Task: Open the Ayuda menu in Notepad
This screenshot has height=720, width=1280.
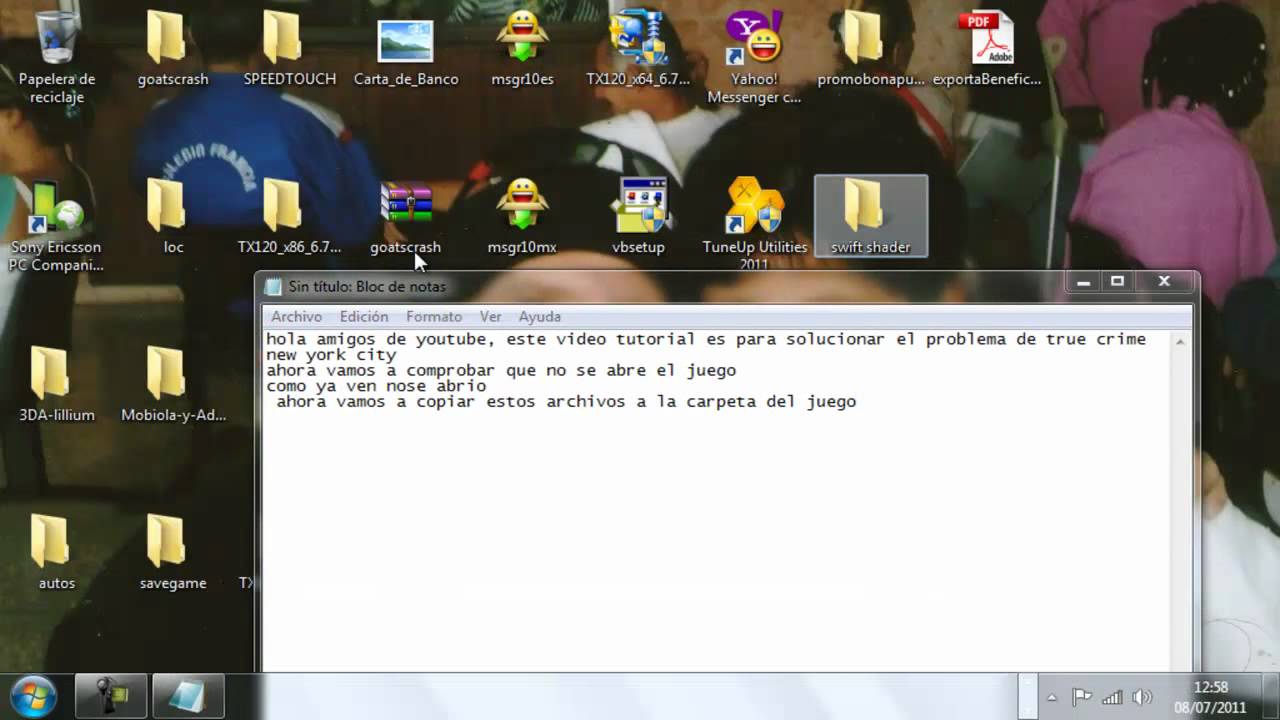Action: point(540,316)
